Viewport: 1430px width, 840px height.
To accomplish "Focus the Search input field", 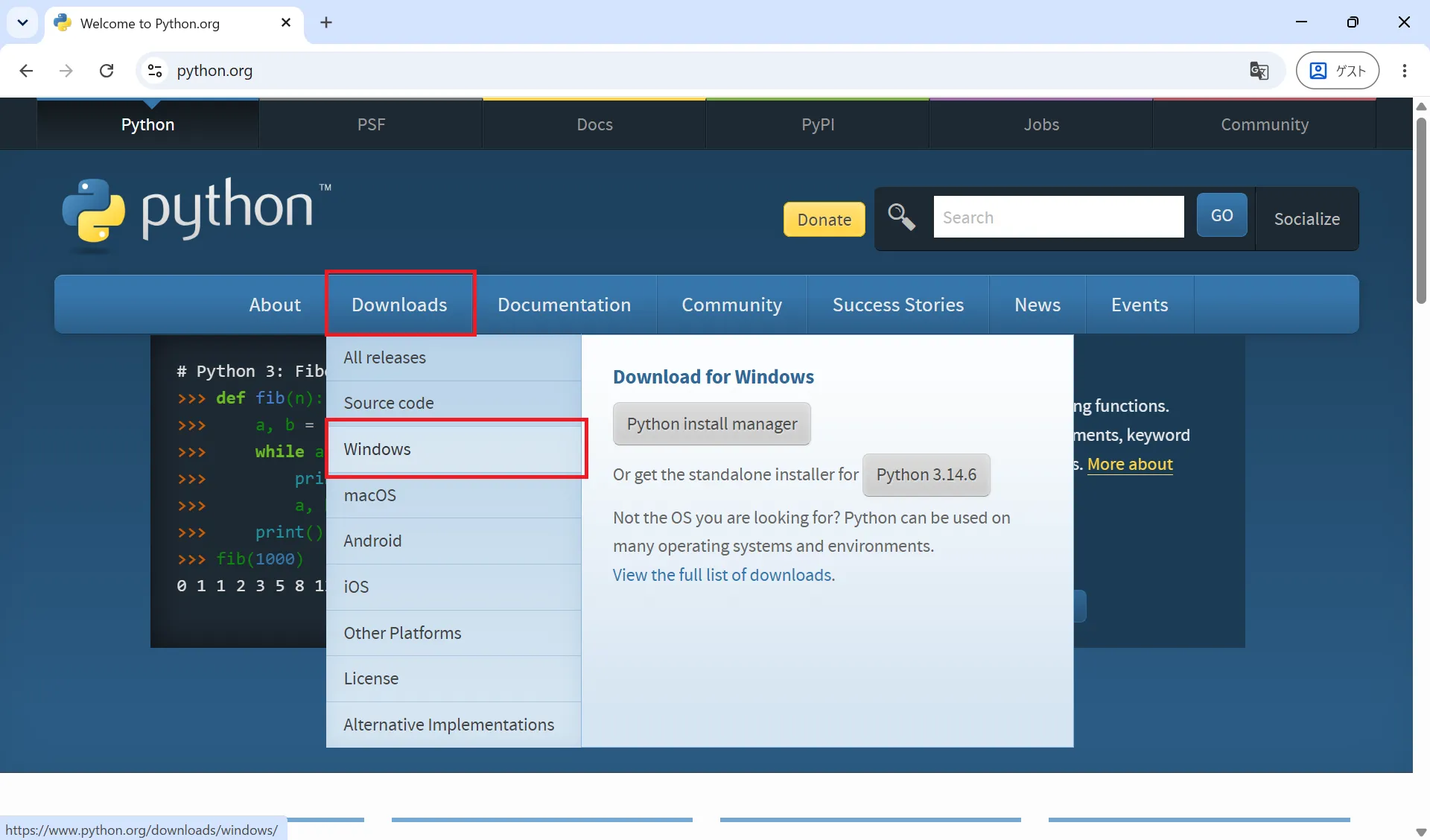I will click(x=1058, y=217).
